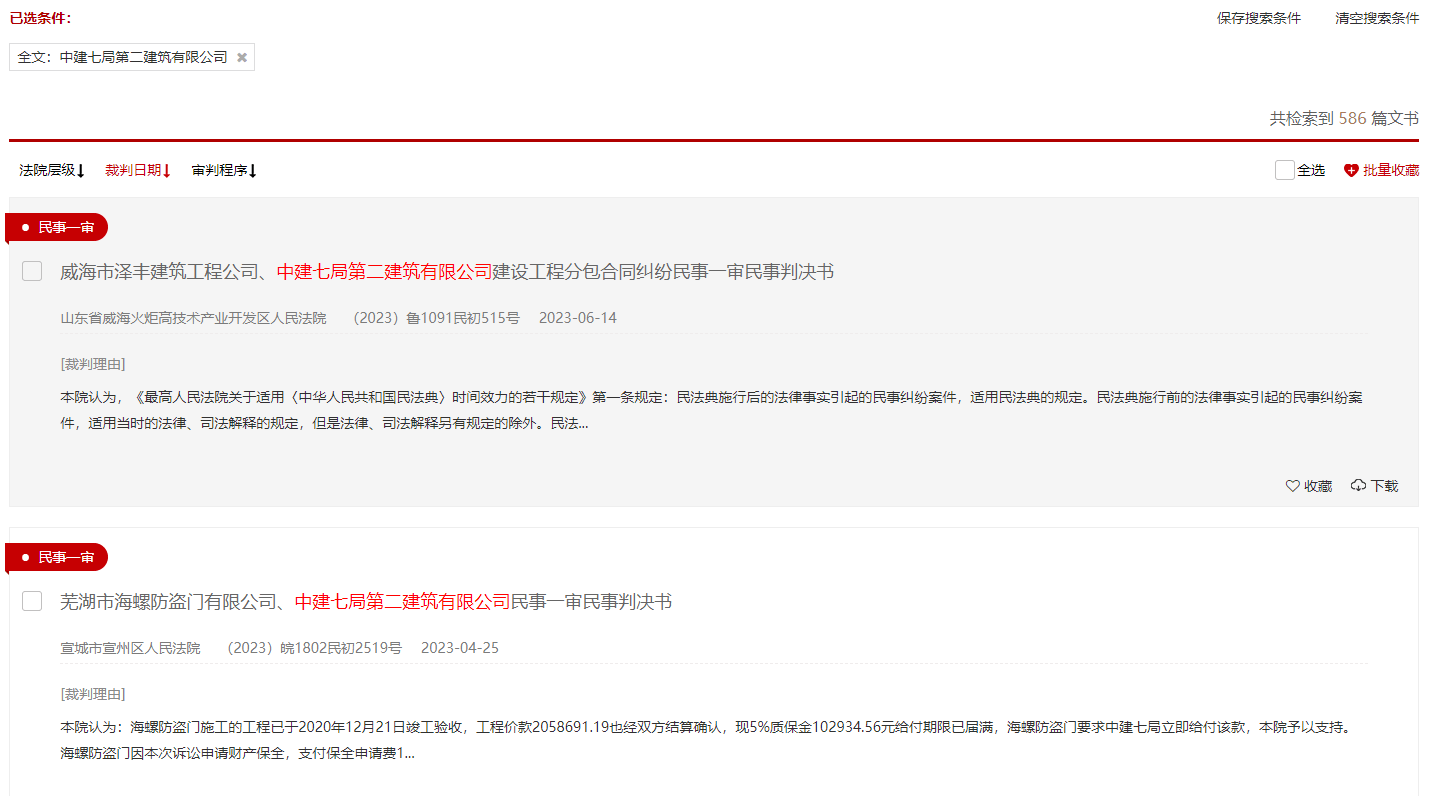
Task: Tick the 全选 checkbox
Action: coord(1285,171)
